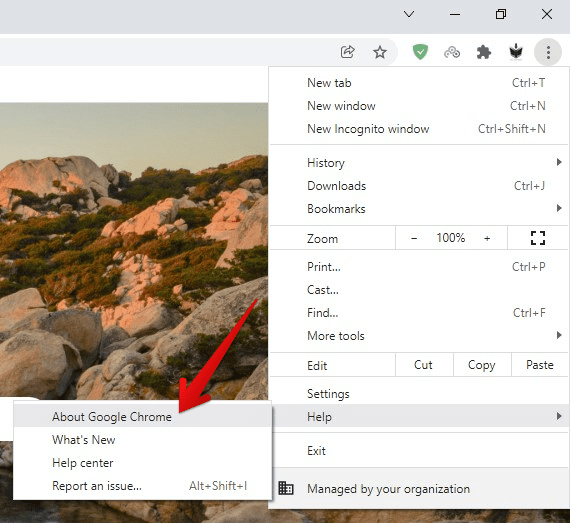Image resolution: width=570 pixels, height=523 pixels.
Task: Click the gray cloud extension icon
Action: point(452,52)
